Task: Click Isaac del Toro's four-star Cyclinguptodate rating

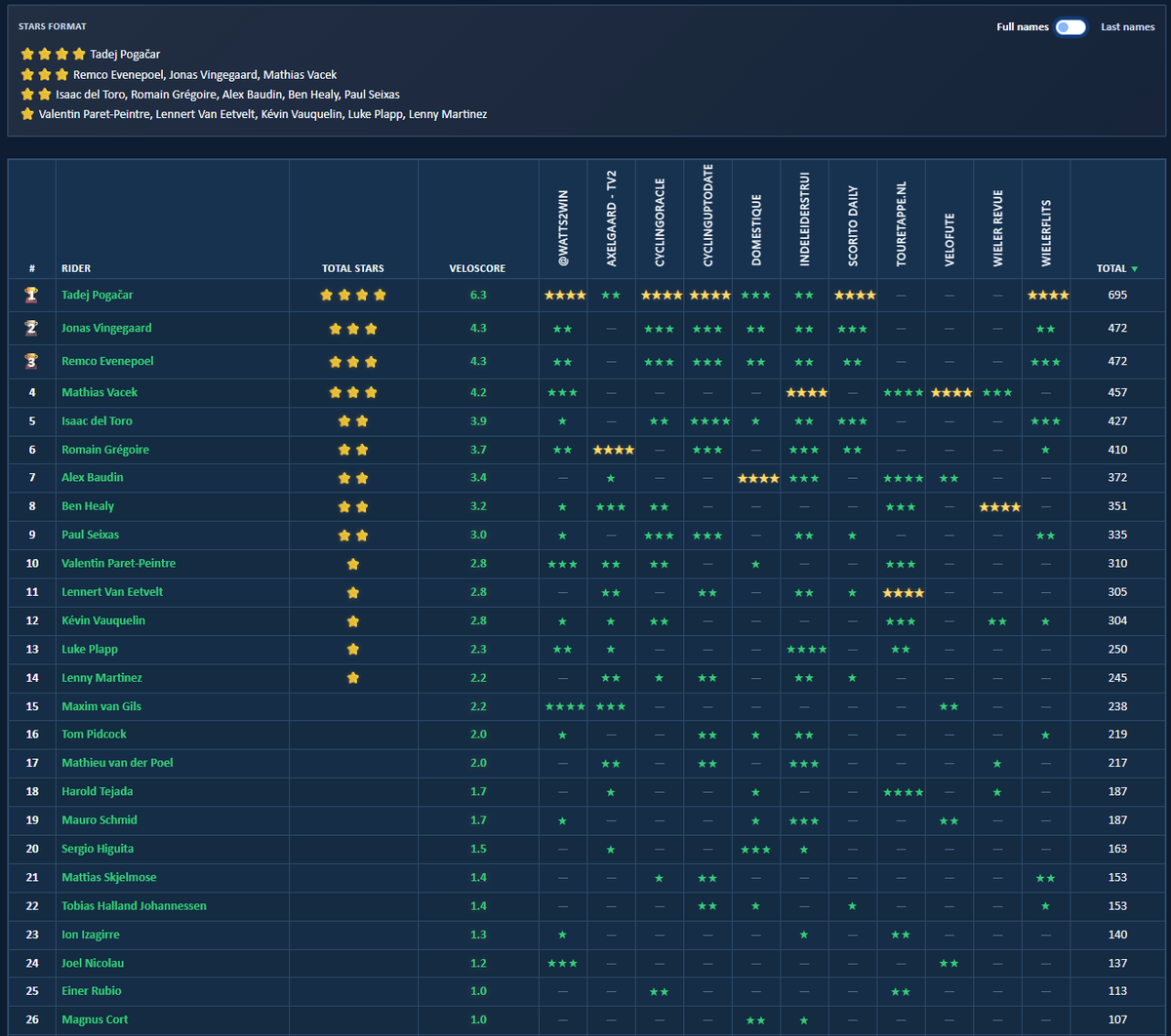Action: 708,420
